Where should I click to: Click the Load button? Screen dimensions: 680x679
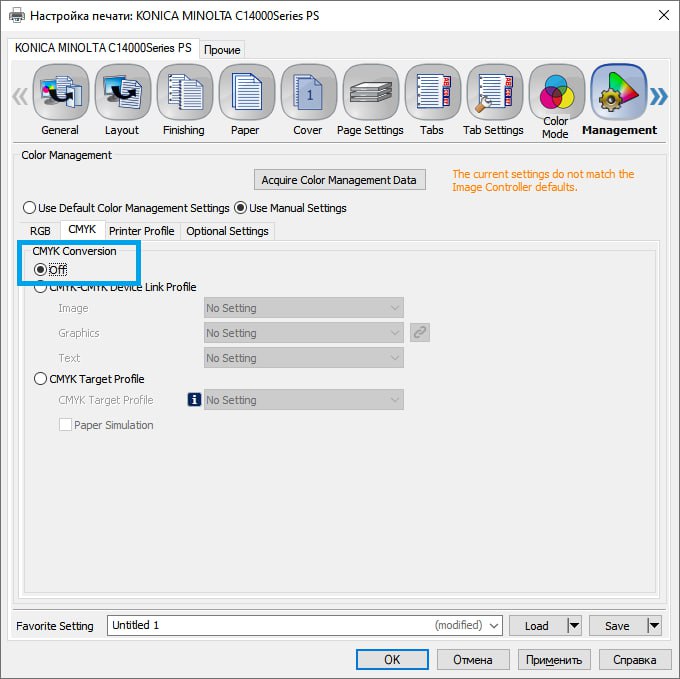537,626
